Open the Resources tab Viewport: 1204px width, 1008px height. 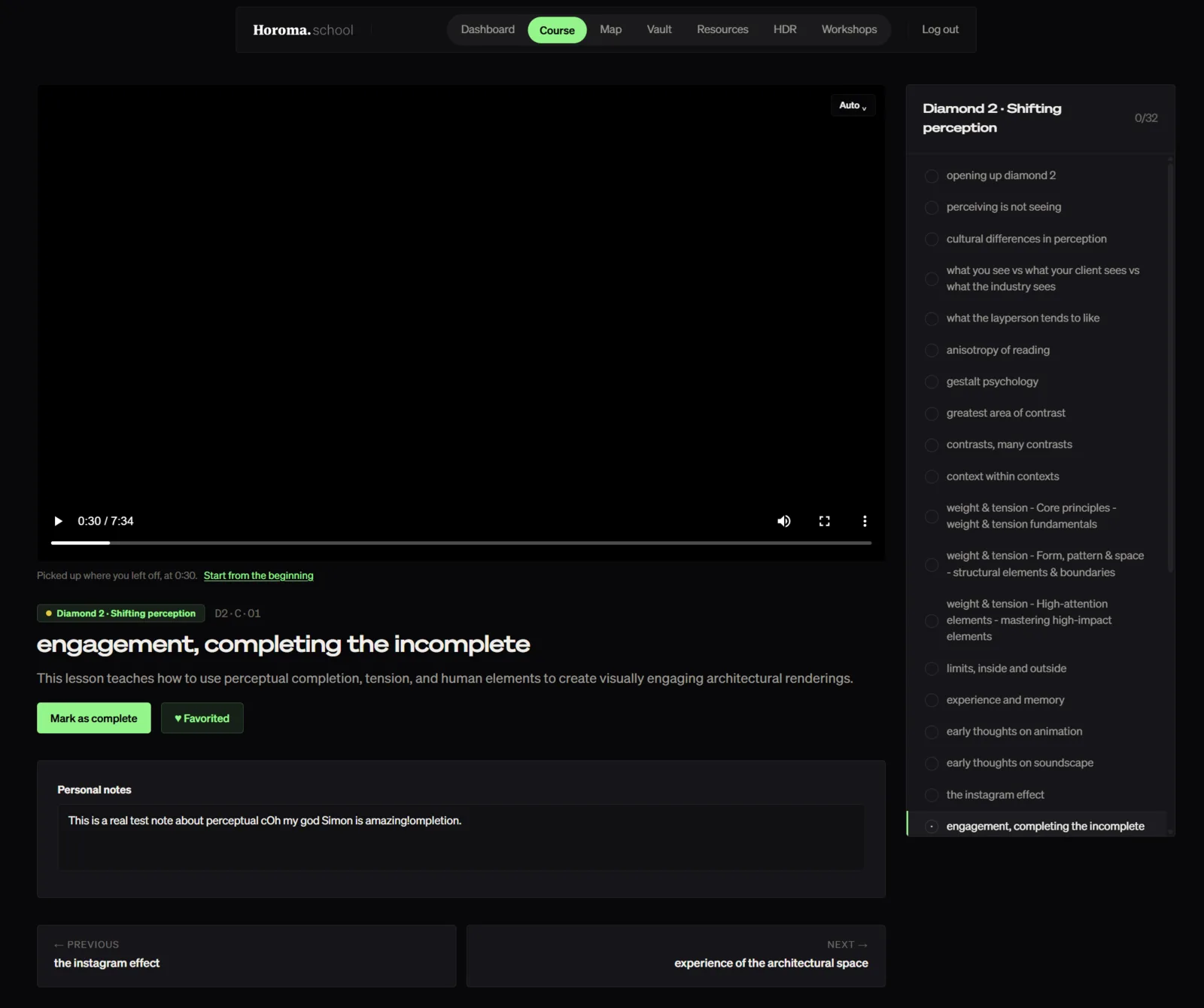pyautogui.click(x=722, y=29)
